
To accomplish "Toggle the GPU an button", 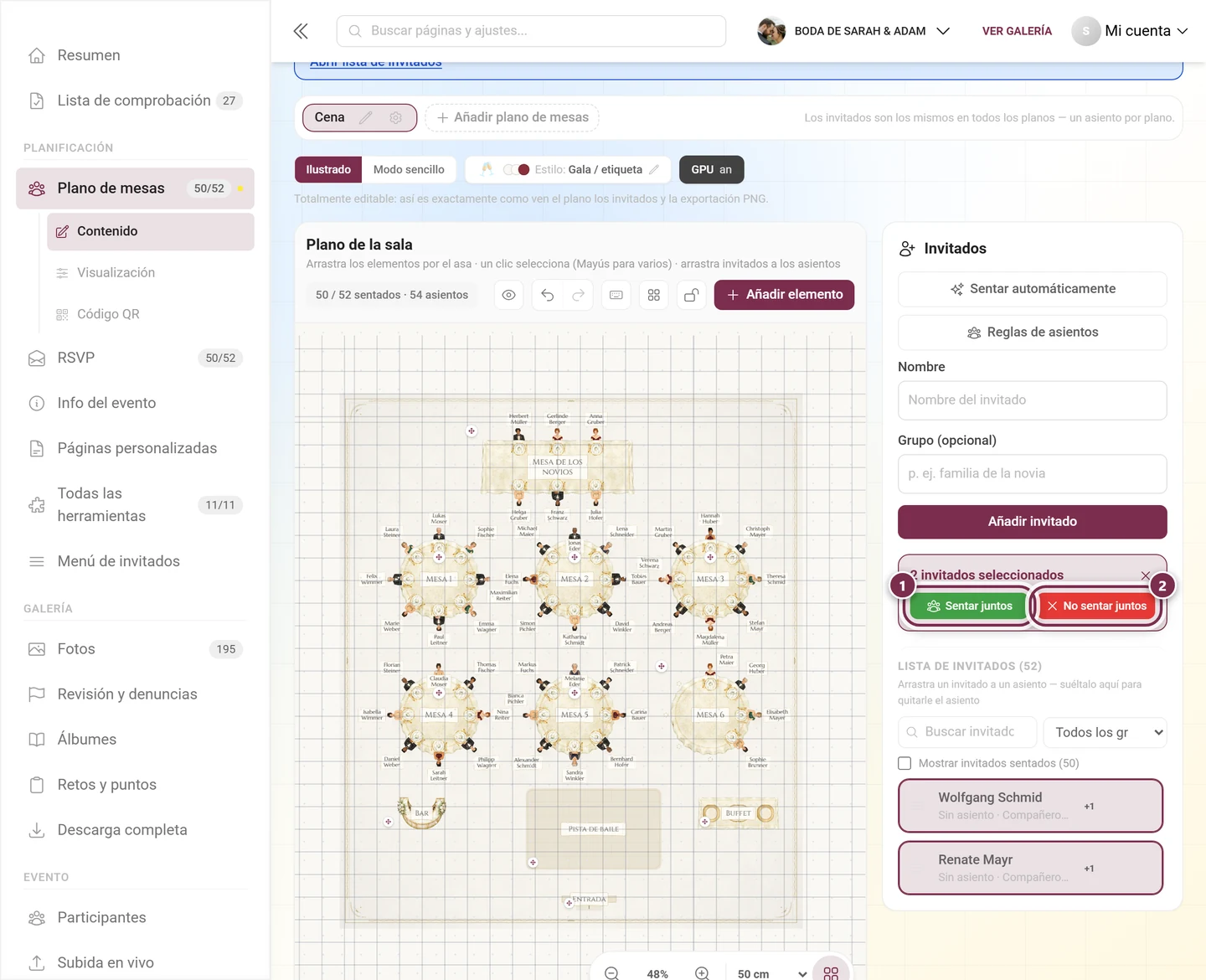I will pyautogui.click(x=711, y=169).
